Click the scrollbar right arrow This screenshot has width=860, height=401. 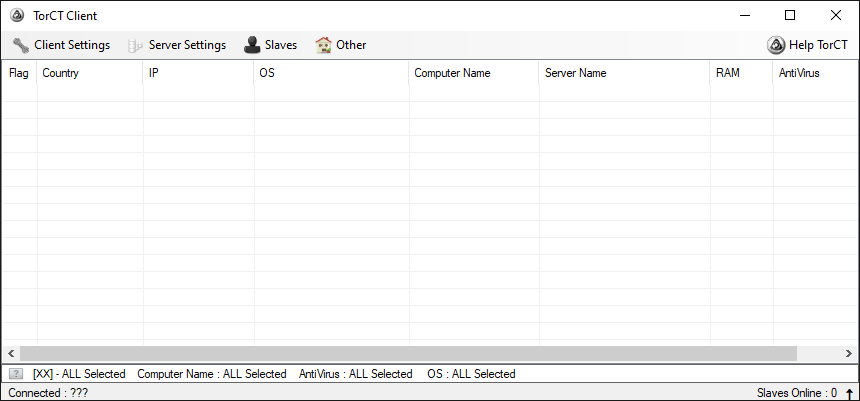coord(849,353)
